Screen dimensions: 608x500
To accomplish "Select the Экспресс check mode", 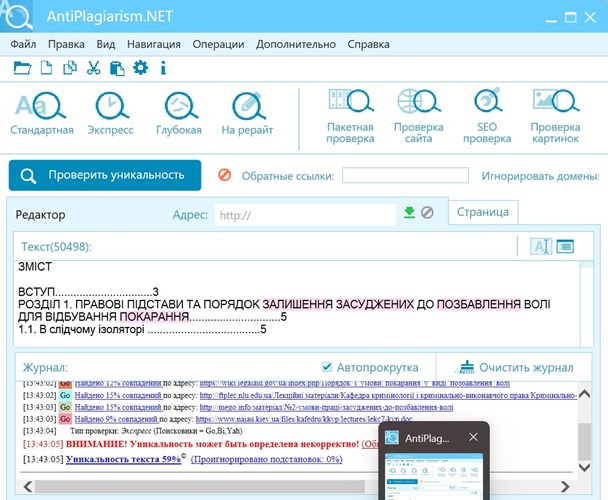I will [x=111, y=113].
